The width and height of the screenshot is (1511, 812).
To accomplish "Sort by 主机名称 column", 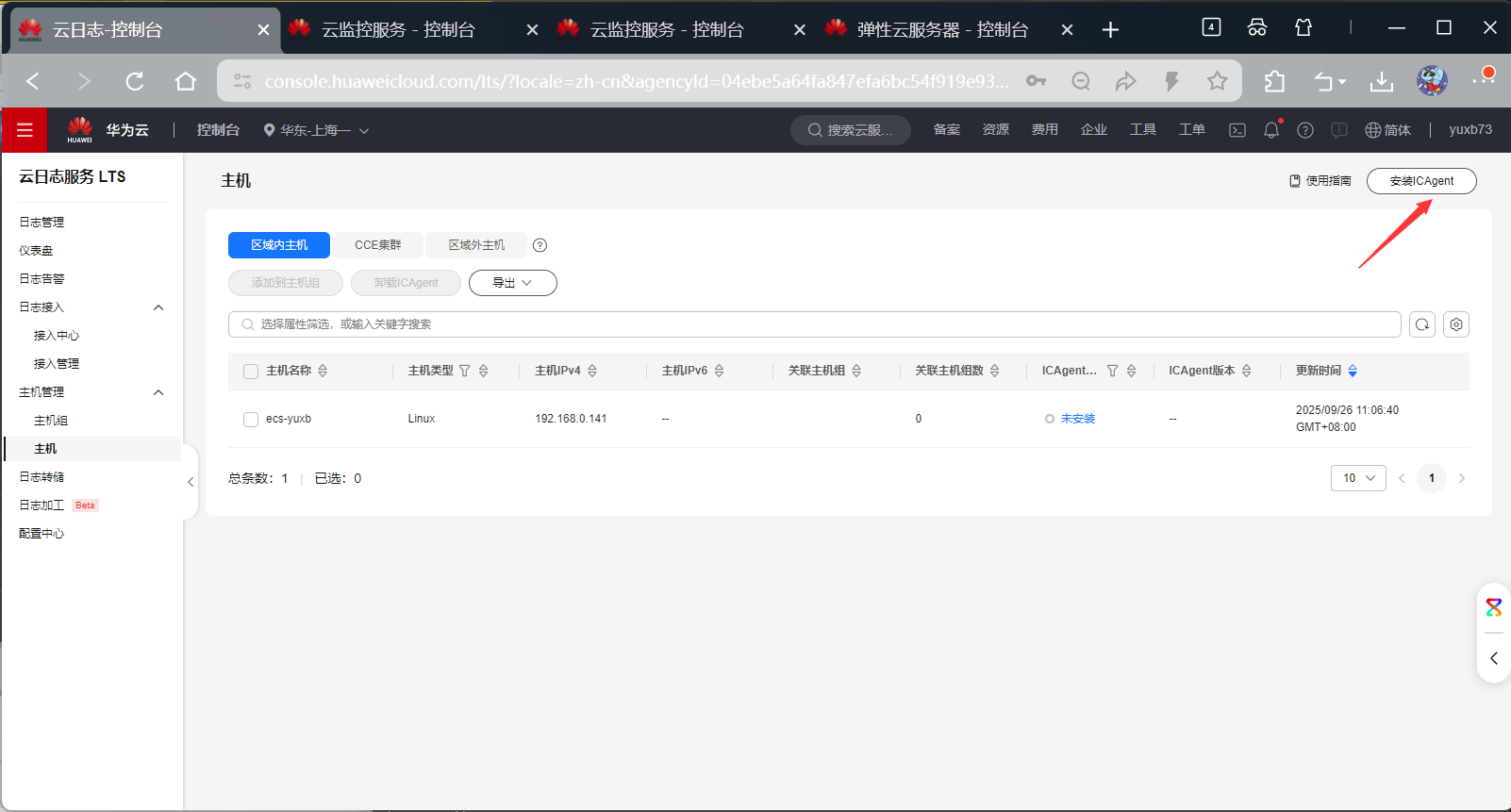I will 323,371.
